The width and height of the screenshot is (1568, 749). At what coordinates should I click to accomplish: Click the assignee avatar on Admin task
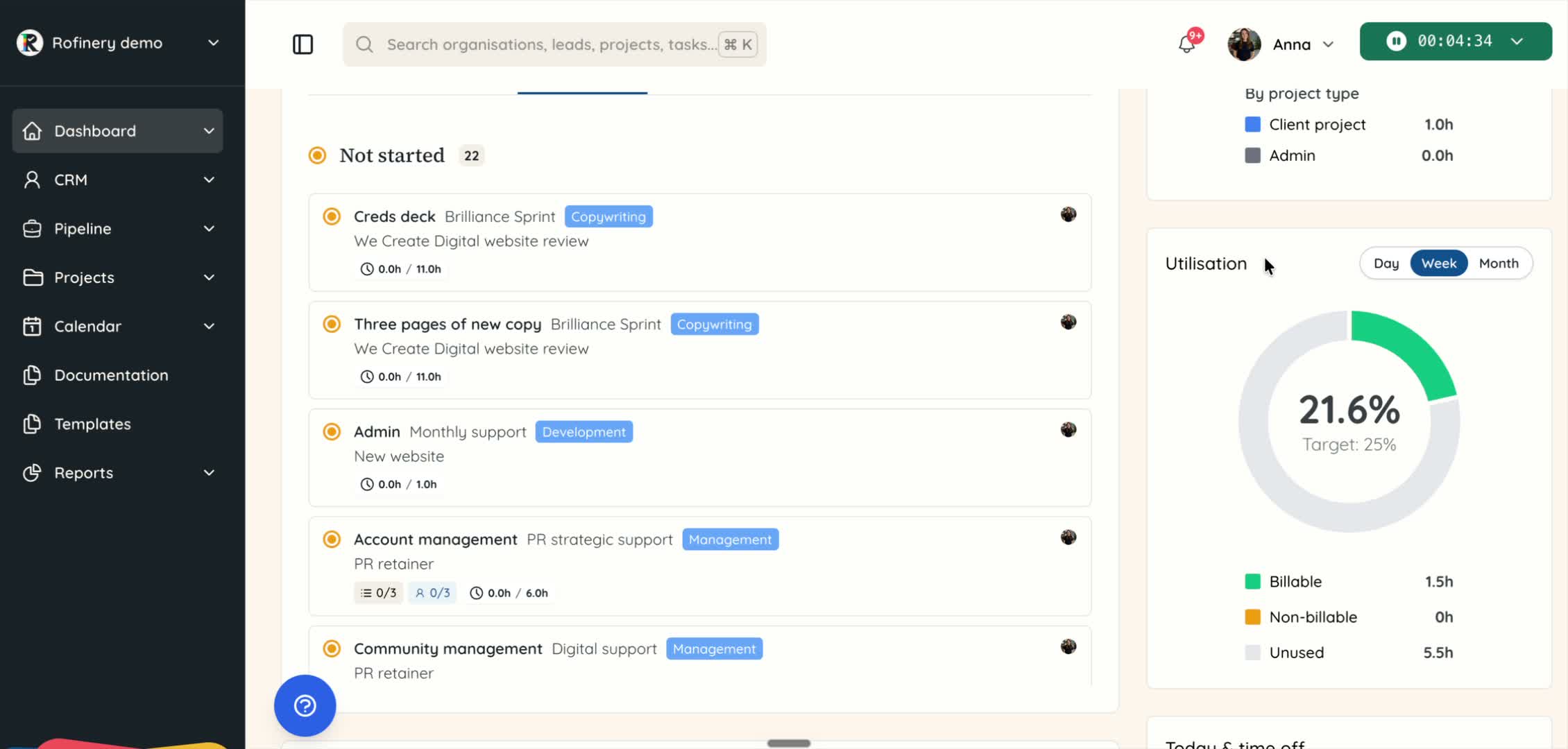click(x=1068, y=429)
